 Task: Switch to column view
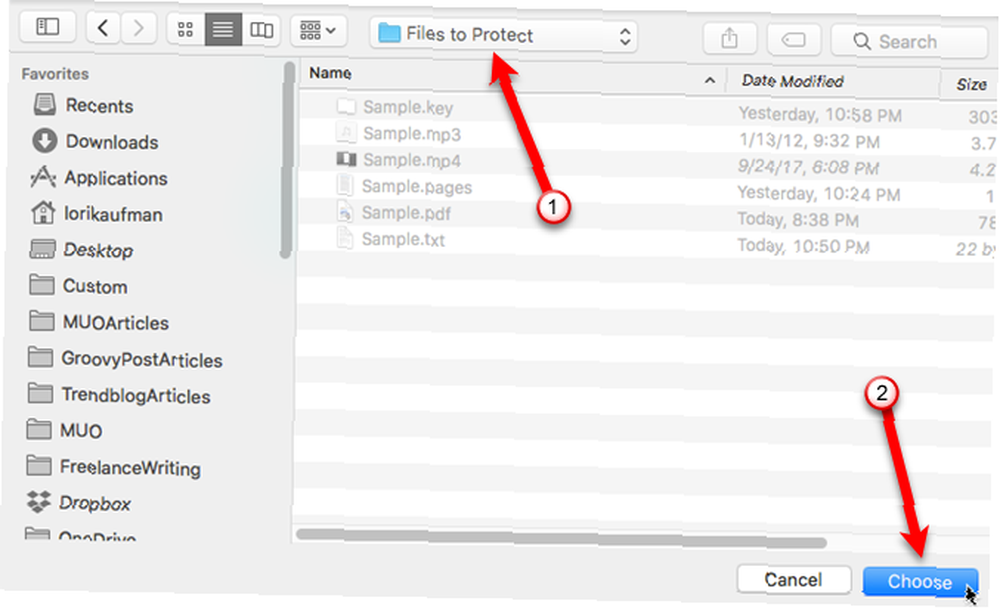pos(261,29)
